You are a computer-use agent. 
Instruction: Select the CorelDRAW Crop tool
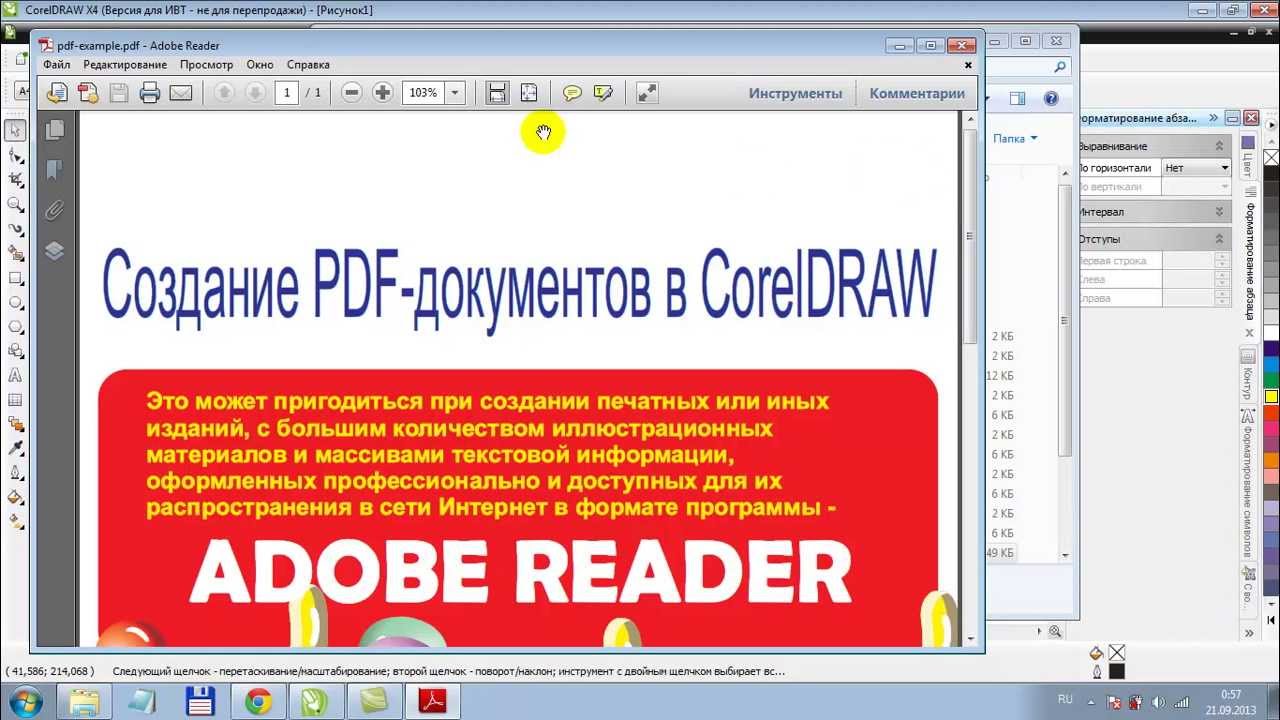click(x=15, y=180)
